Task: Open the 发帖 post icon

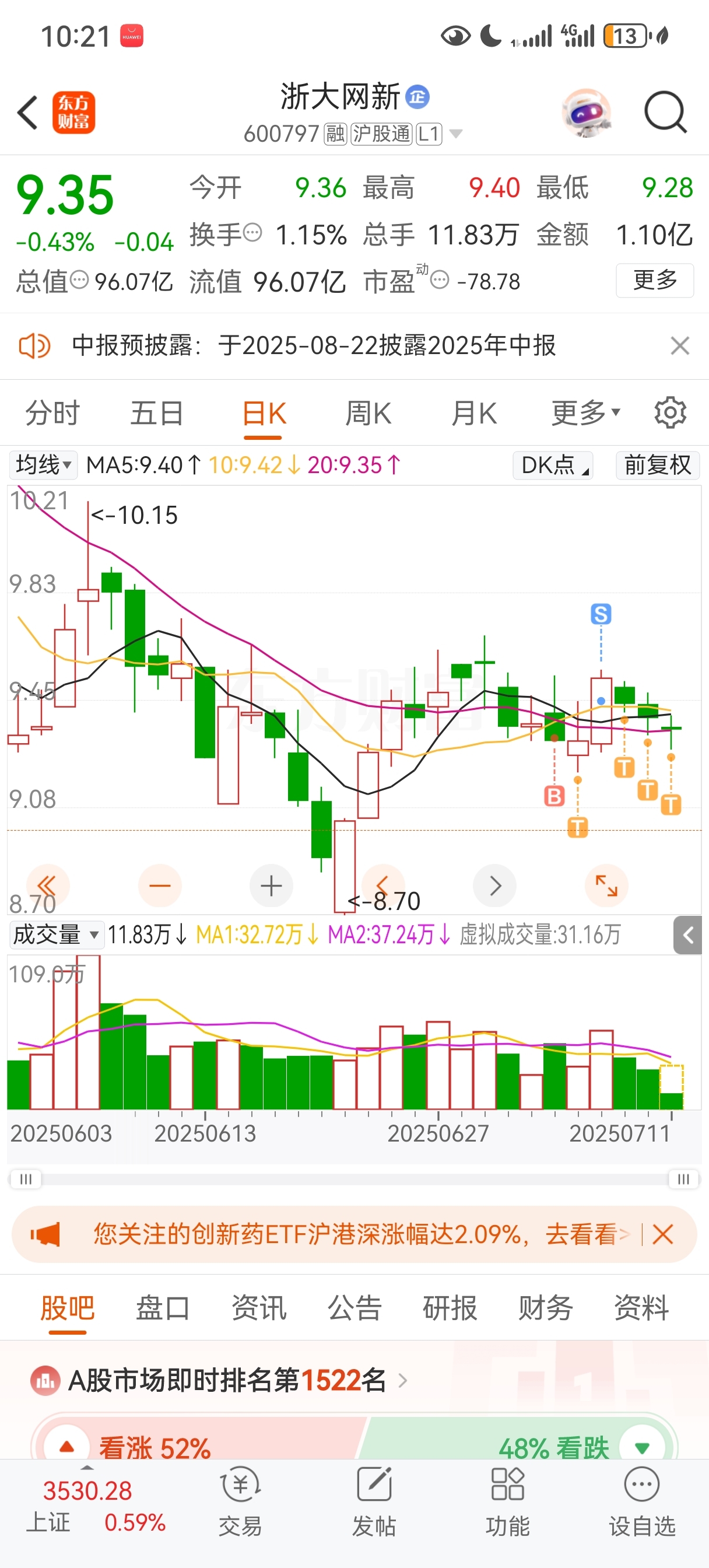Action: (374, 1501)
